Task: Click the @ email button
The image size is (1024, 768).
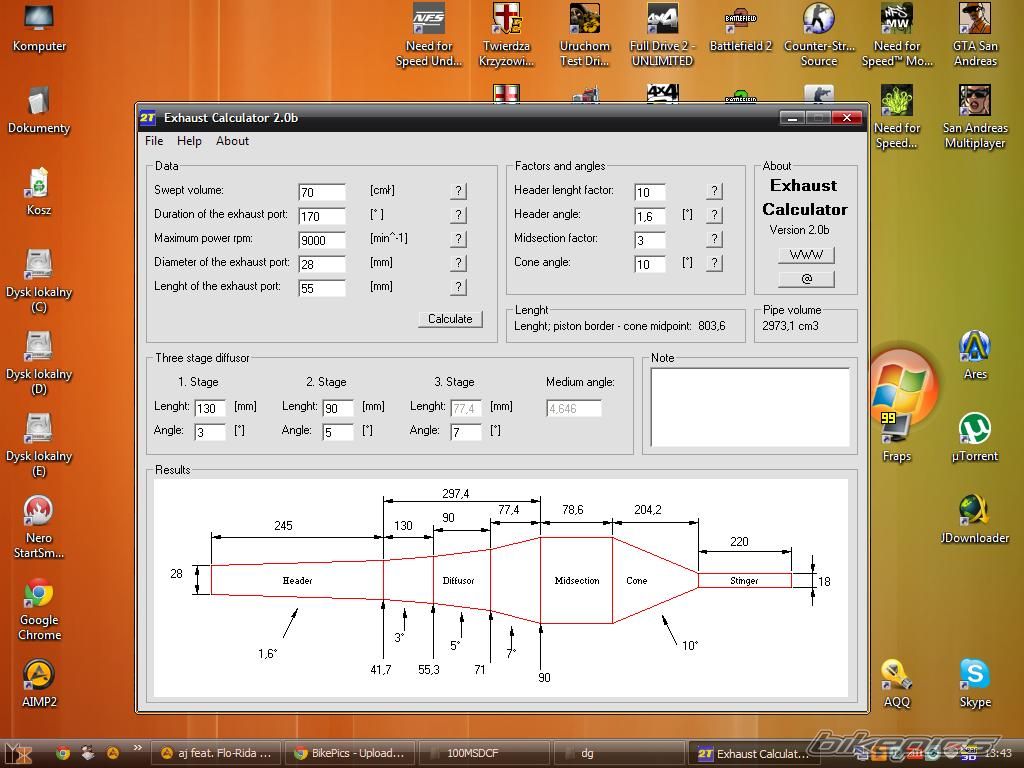Action: pyautogui.click(x=806, y=279)
